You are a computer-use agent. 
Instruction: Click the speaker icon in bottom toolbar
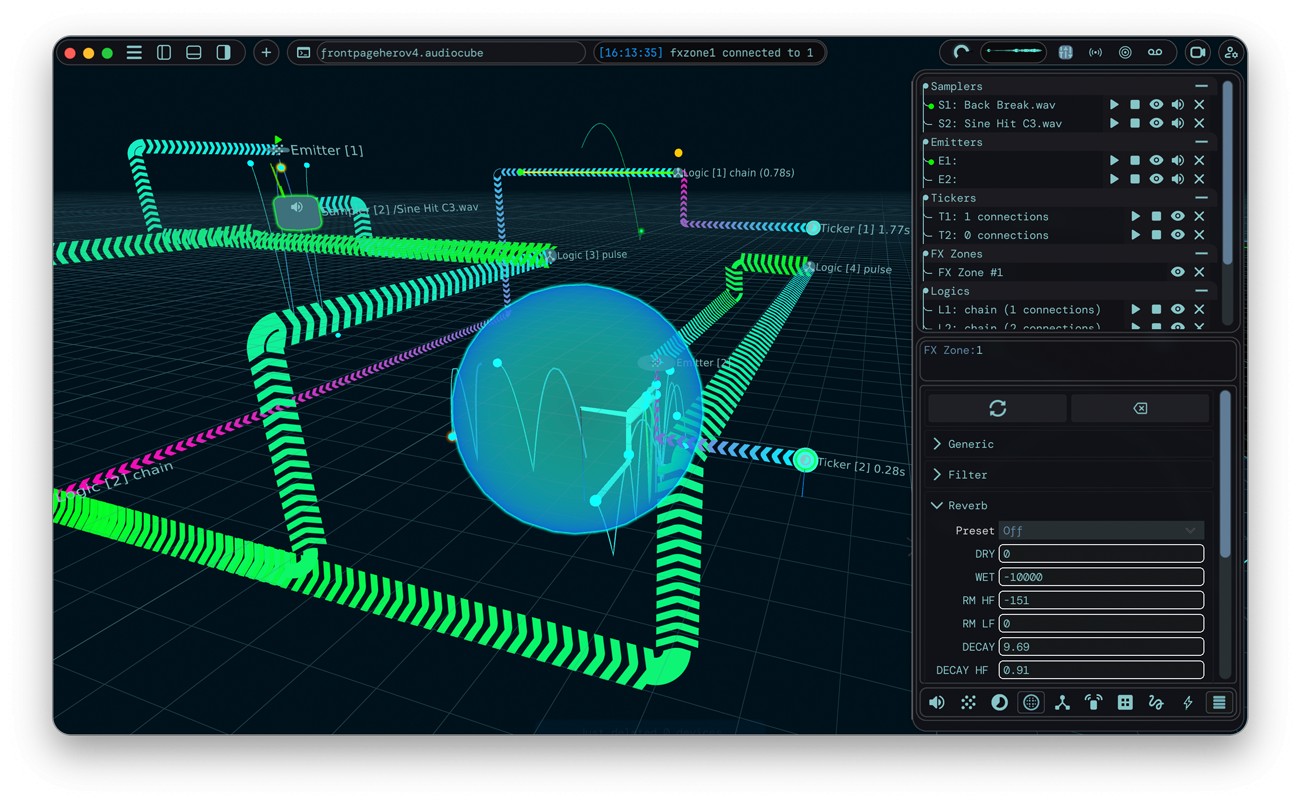pyautogui.click(x=936, y=703)
